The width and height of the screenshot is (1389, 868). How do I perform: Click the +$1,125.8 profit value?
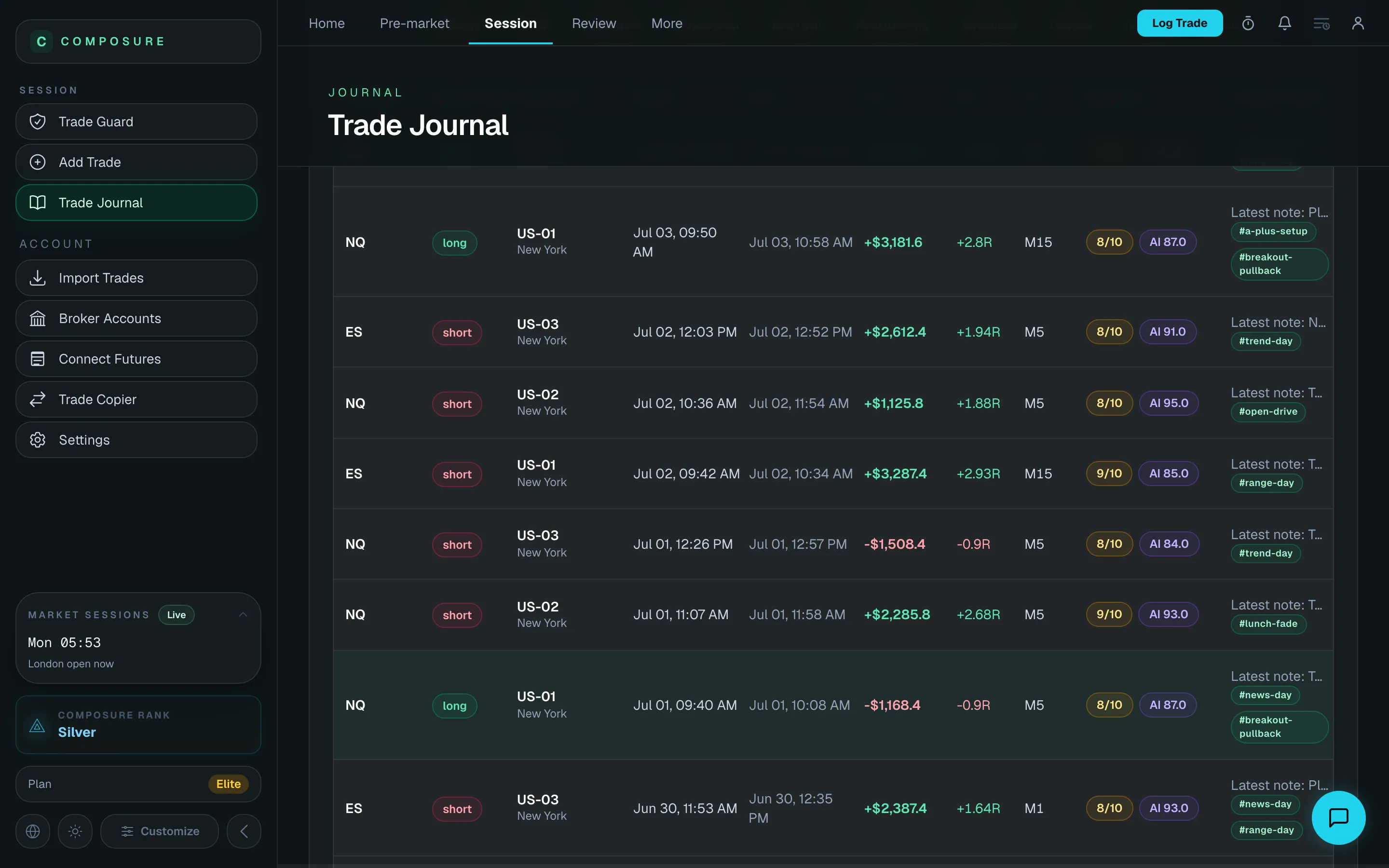(x=894, y=404)
